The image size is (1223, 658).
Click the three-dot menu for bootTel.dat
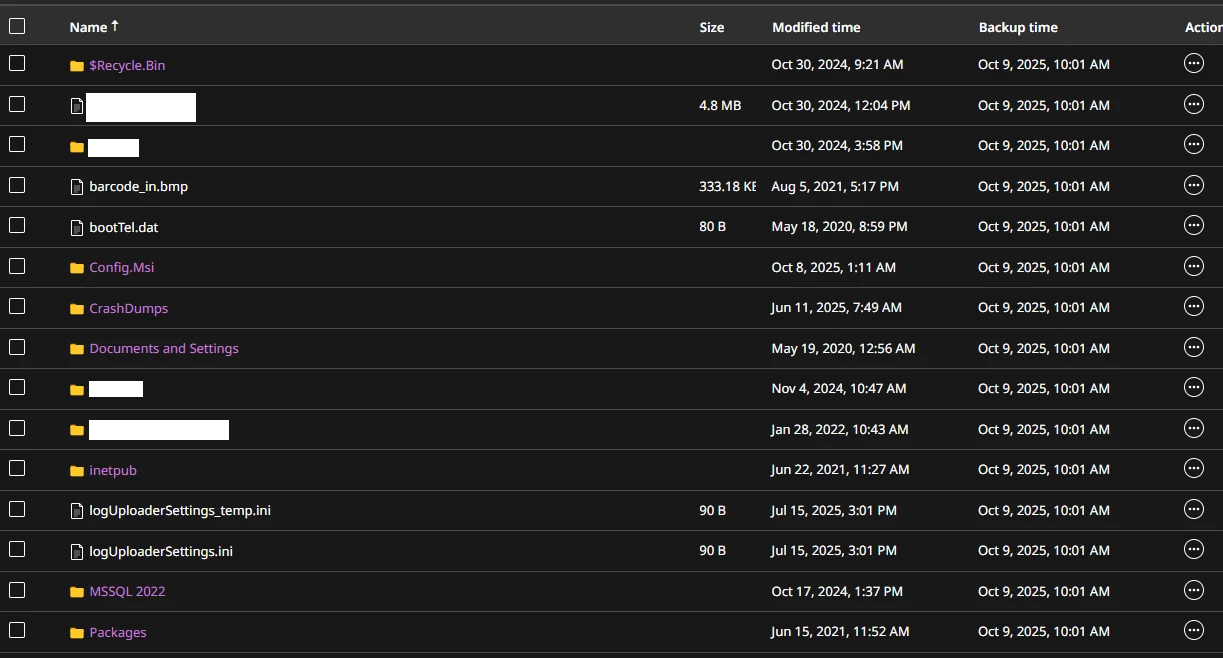coord(1193,226)
